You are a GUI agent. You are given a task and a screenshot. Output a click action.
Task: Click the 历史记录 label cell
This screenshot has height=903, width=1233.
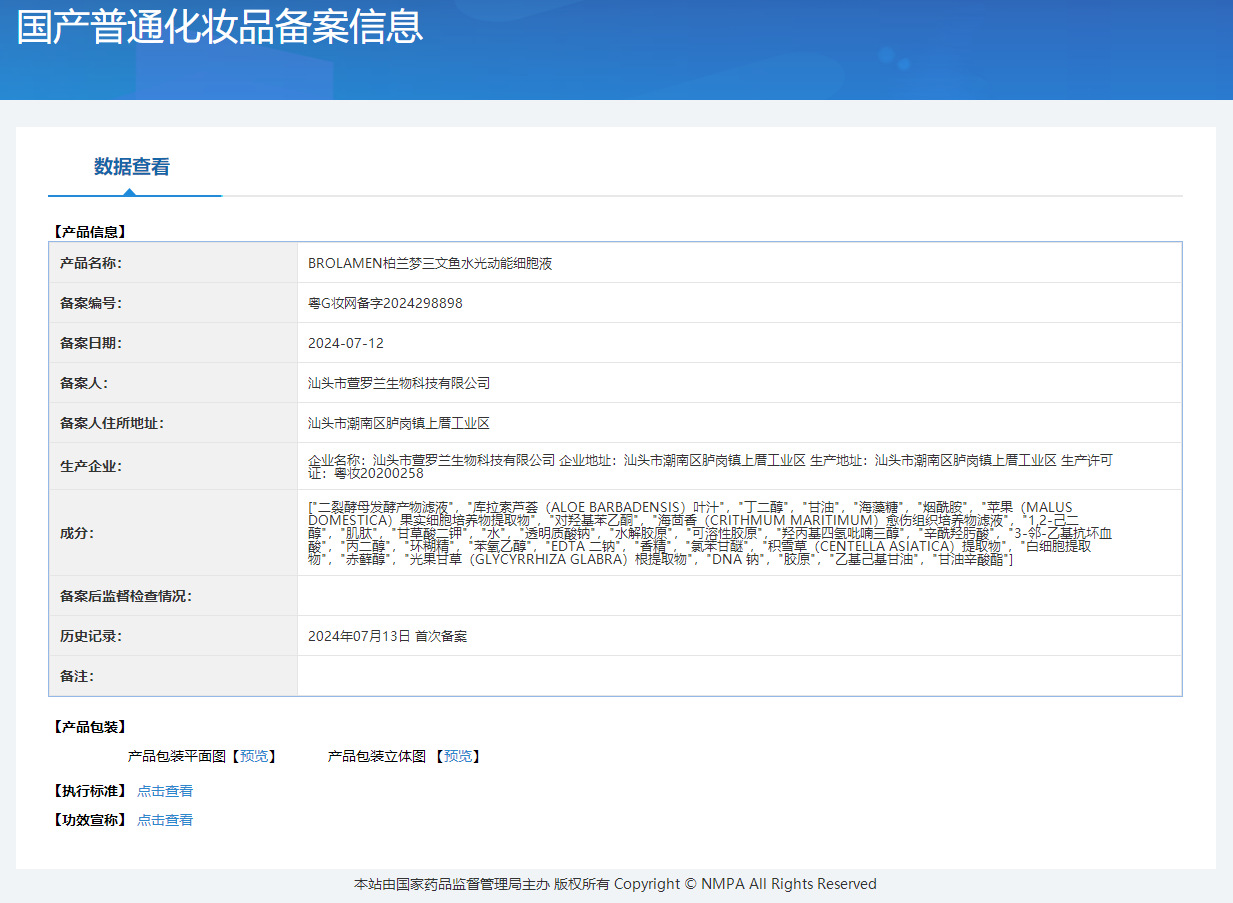[173, 636]
